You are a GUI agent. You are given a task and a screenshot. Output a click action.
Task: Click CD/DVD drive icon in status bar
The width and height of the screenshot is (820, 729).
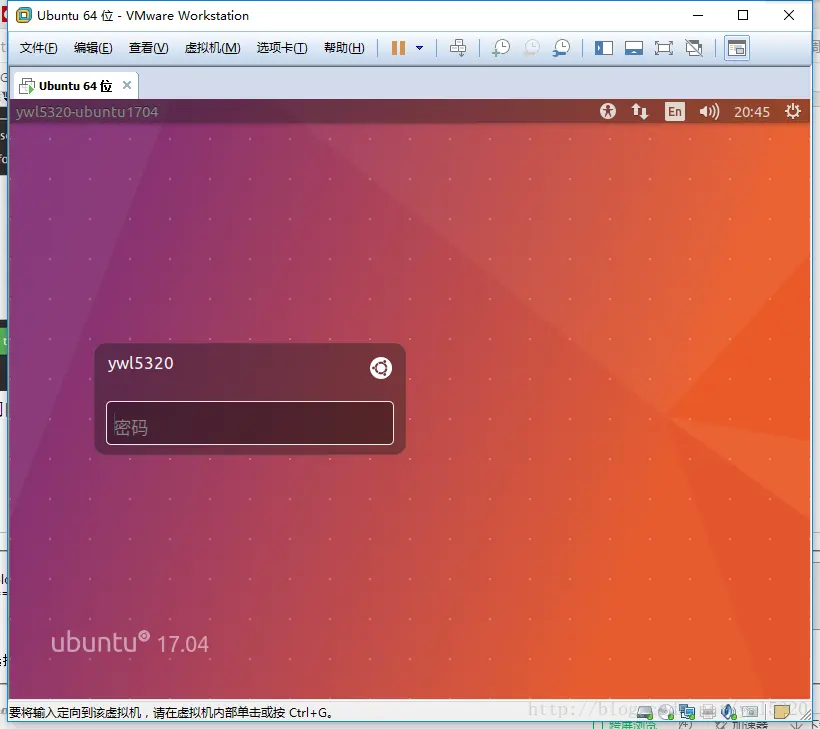coord(666,712)
